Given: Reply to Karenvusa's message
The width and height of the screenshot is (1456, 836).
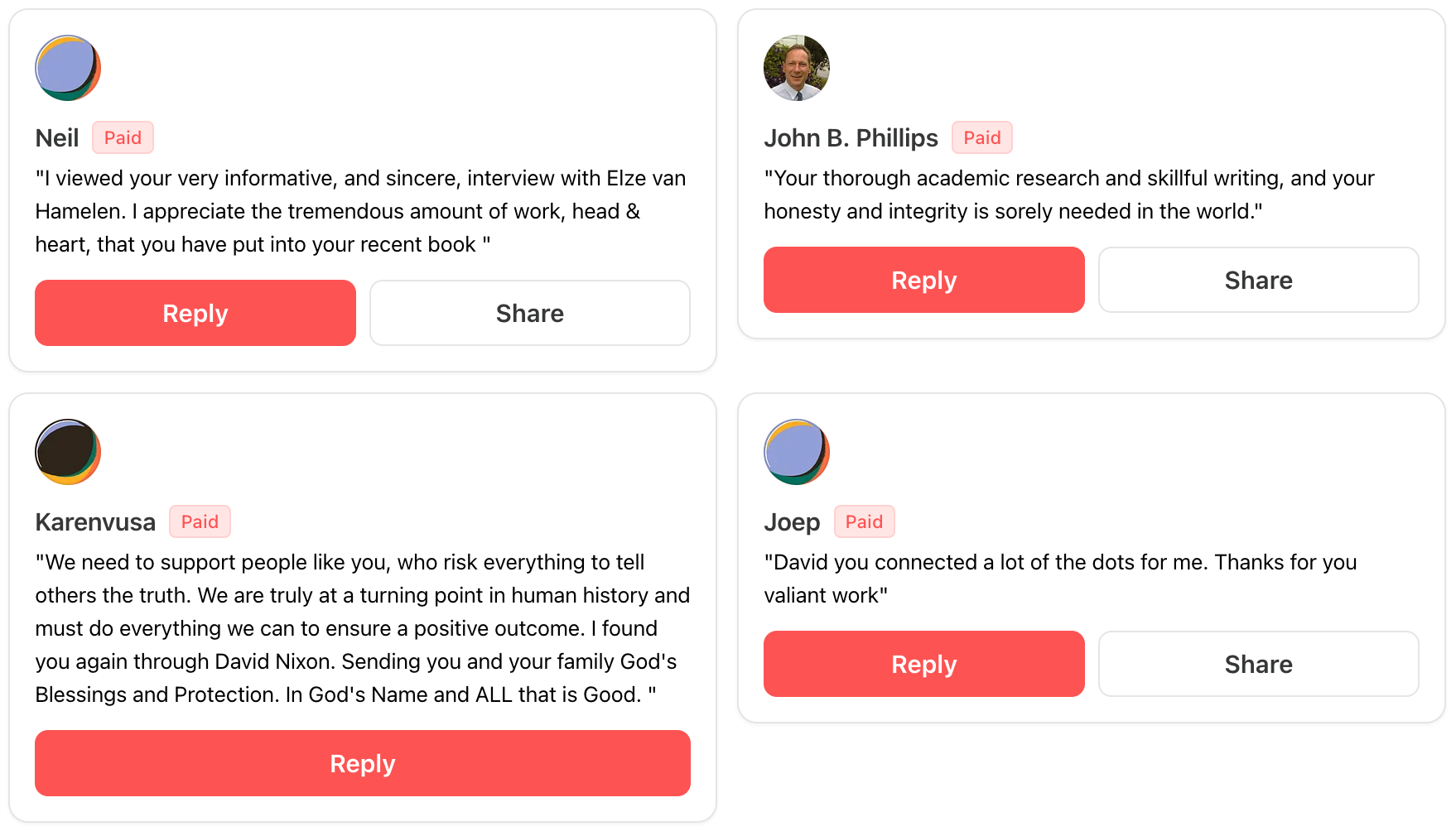Looking at the screenshot, I should pos(362,763).
